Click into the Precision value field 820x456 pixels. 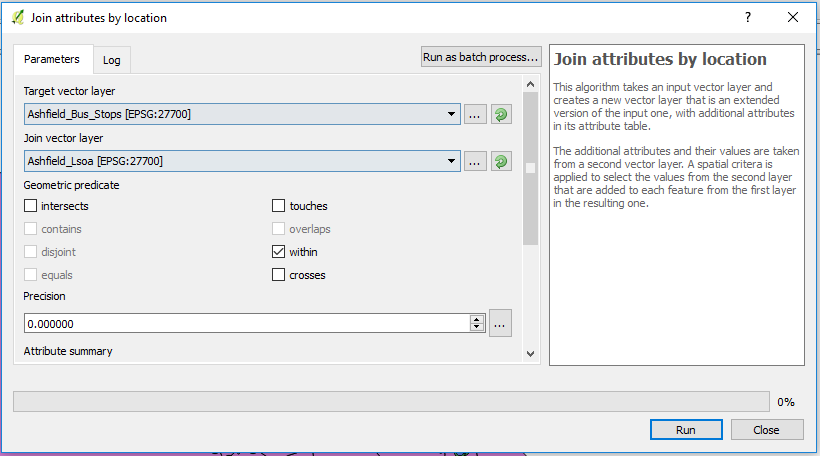247,324
